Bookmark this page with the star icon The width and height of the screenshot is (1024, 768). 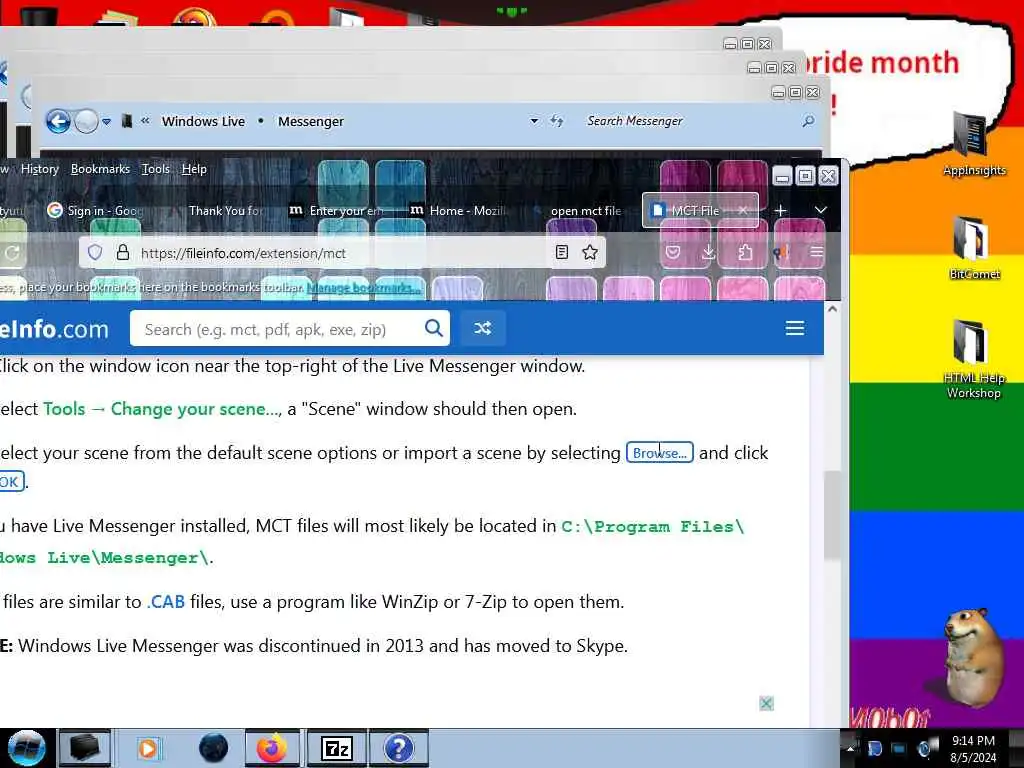pos(590,252)
